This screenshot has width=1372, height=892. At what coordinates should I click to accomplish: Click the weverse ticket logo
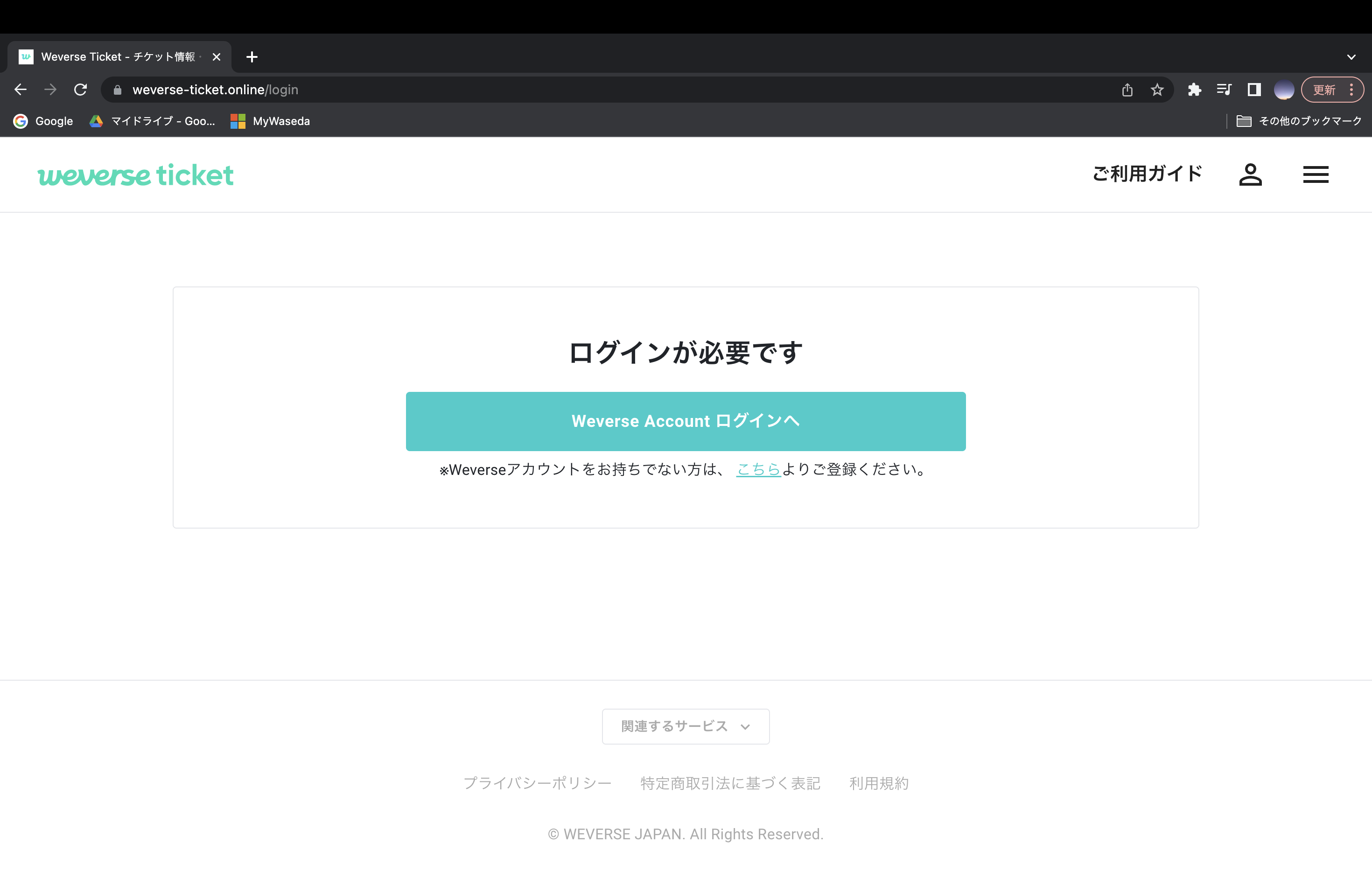[135, 174]
